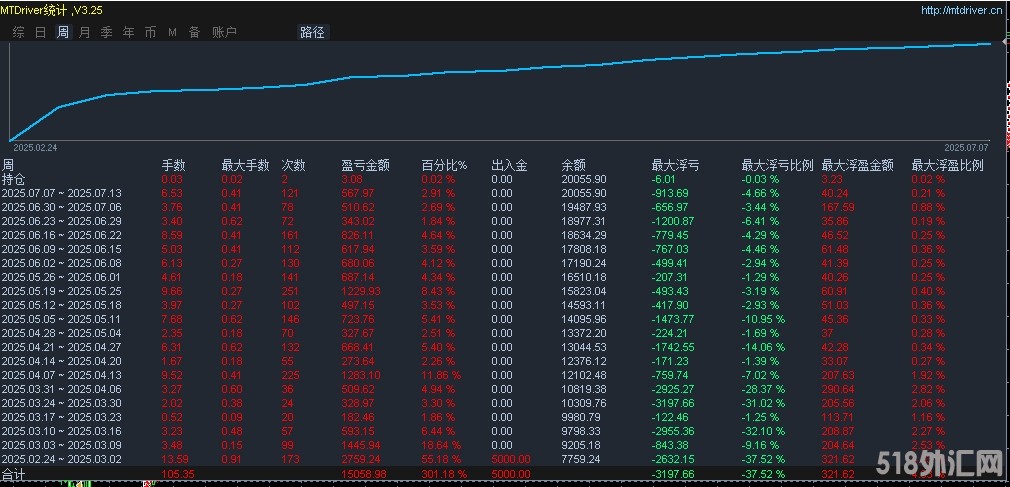Select week row 2025.03.17 ~ 2025.03.23
This screenshot has height=487, width=1010.
coord(505,417)
